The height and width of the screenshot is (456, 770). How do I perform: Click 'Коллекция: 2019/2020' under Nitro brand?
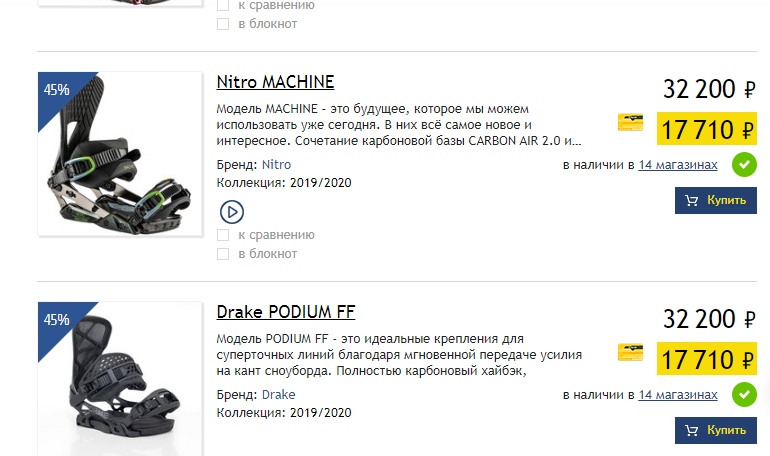(x=284, y=183)
